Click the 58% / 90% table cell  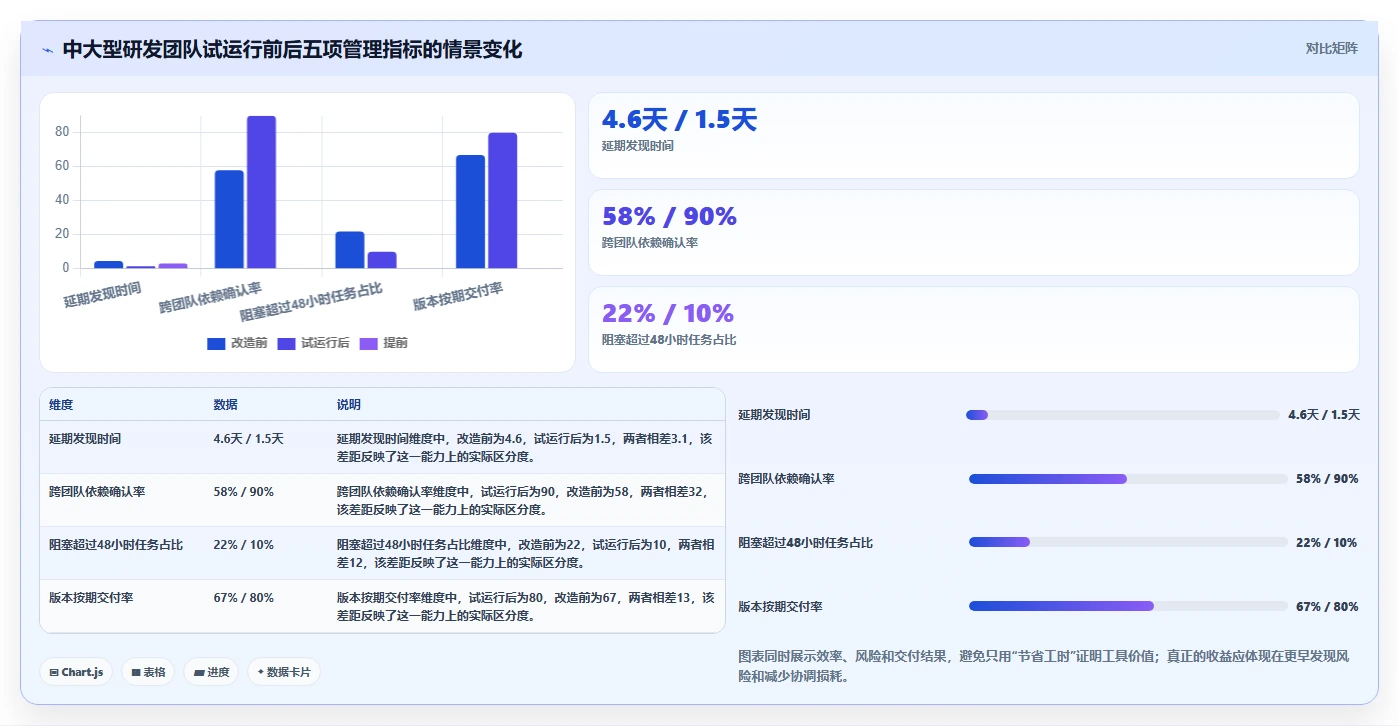click(243, 492)
